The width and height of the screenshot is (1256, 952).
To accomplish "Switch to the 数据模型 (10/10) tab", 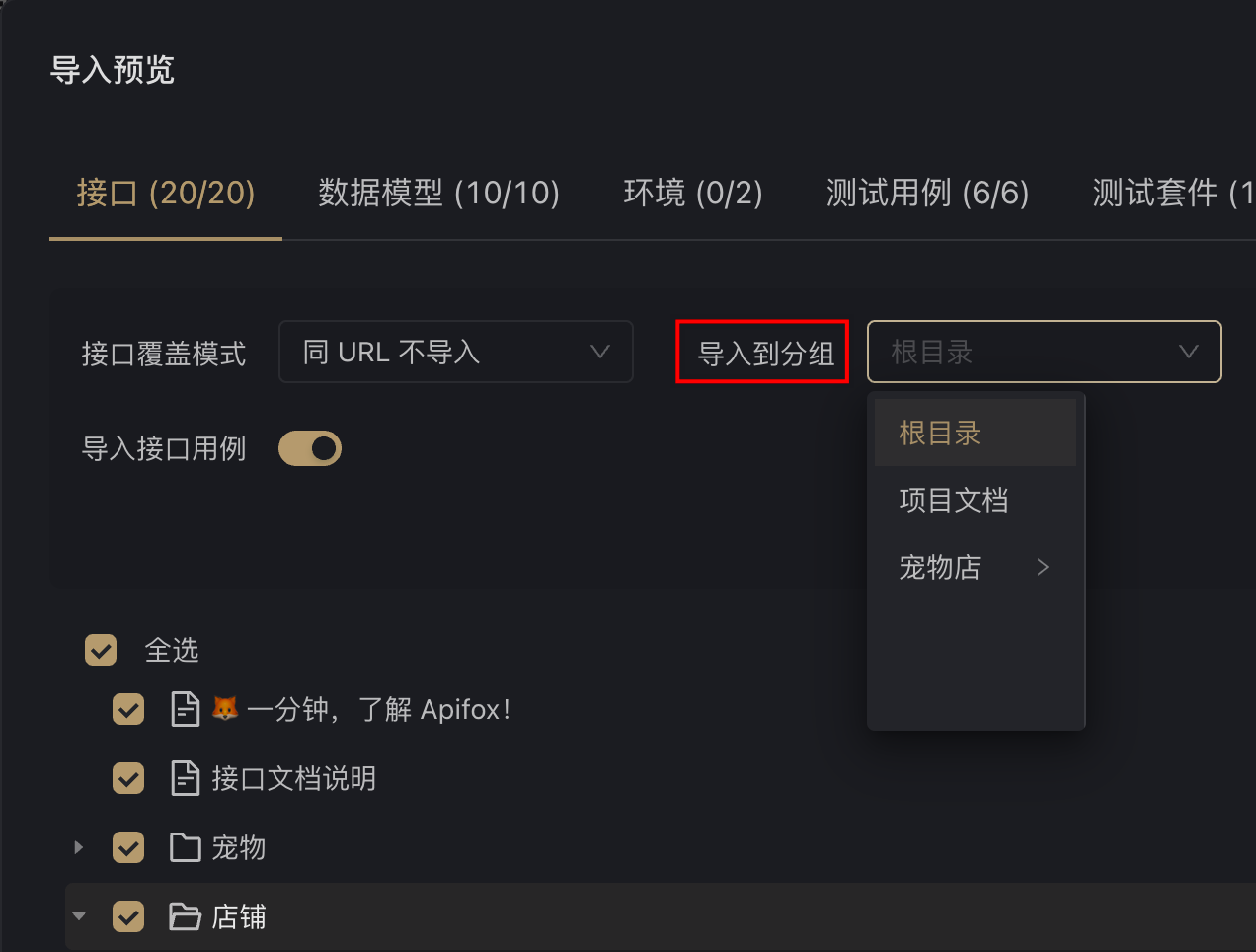I will (439, 193).
